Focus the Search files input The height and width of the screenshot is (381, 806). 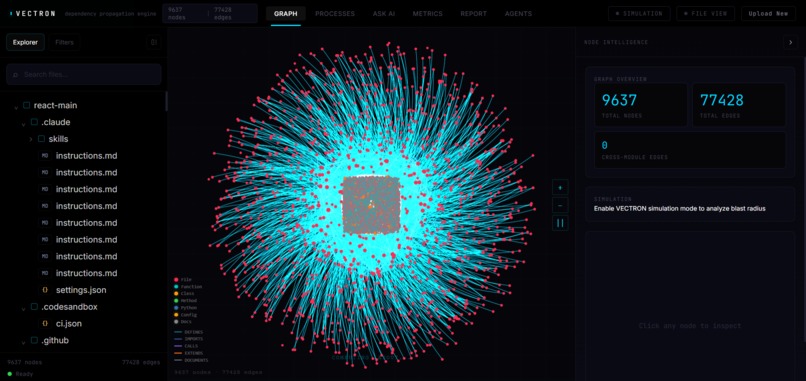pos(84,75)
